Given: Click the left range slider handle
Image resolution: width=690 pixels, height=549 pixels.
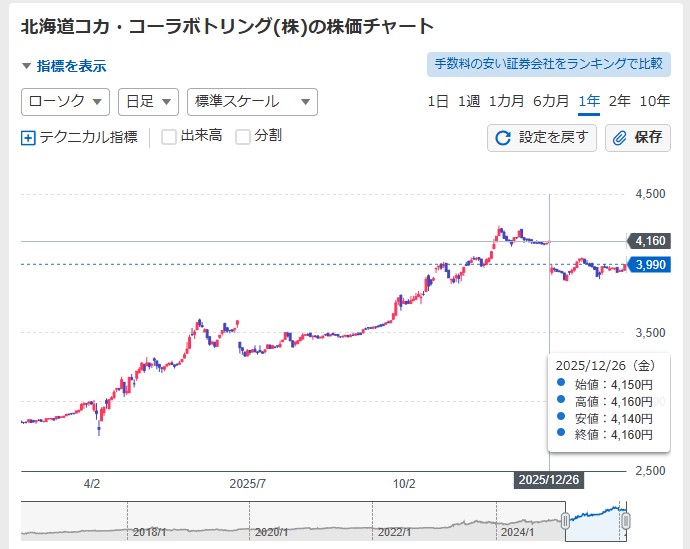Looking at the screenshot, I should coord(565,520).
